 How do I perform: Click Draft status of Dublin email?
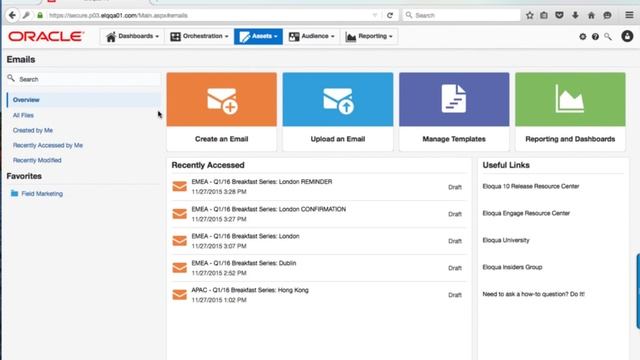[455, 268]
